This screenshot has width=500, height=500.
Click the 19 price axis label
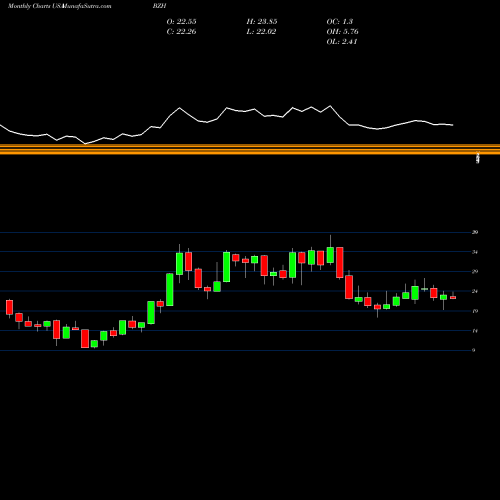click(x=475, y=311)
